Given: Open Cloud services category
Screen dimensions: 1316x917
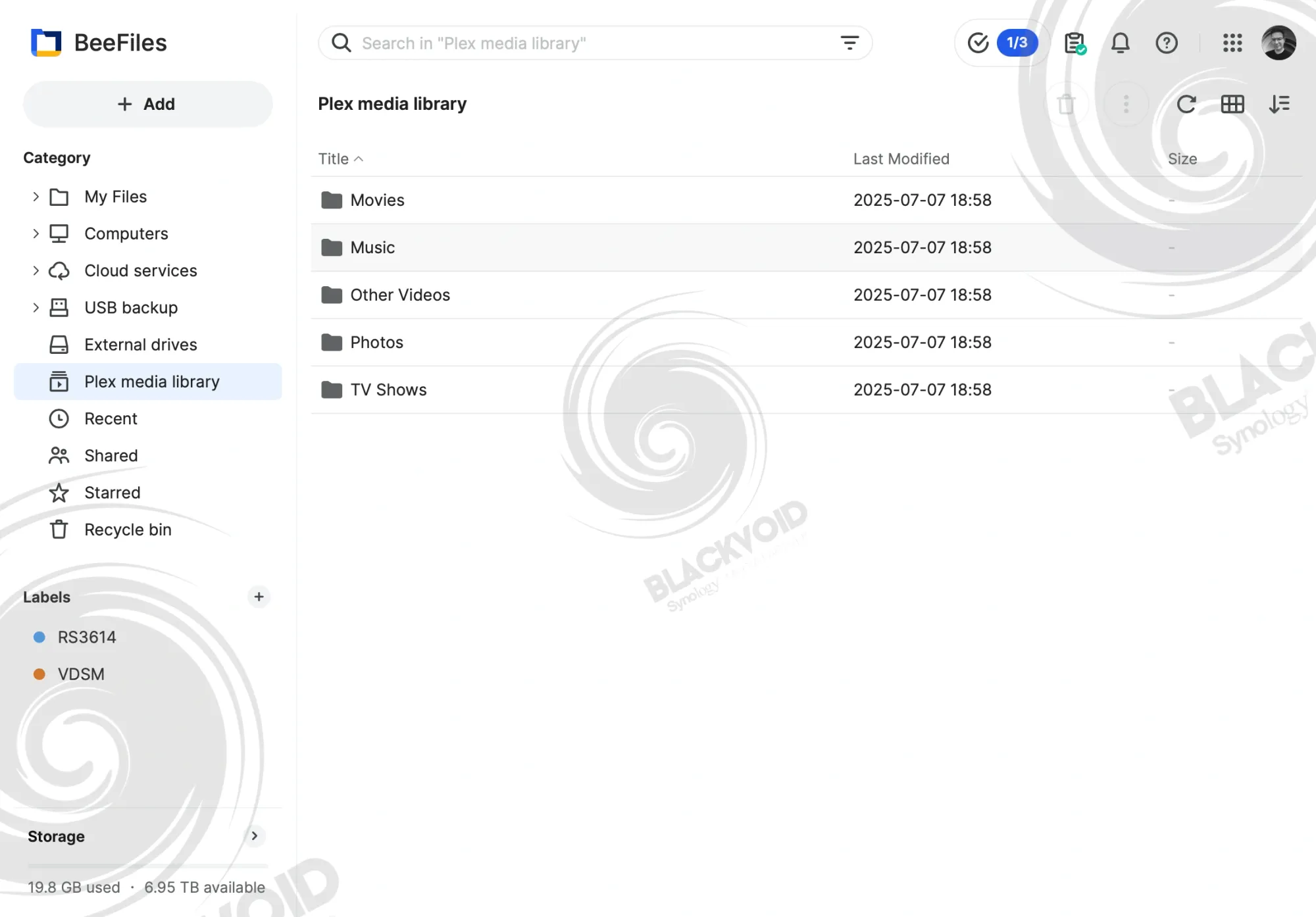Looking at the screenshot, I should [x=148, y=270].
